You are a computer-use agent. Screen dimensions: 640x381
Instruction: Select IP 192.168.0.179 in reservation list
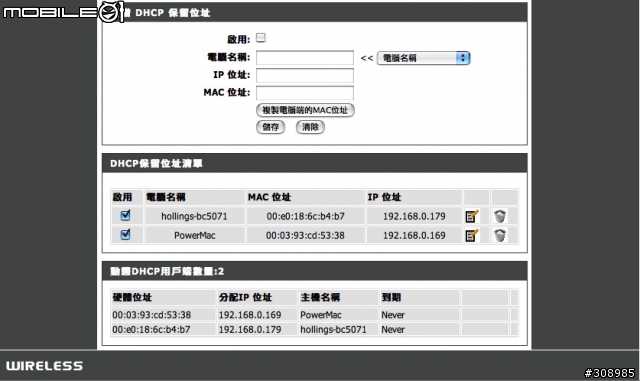tap(414, 216)
